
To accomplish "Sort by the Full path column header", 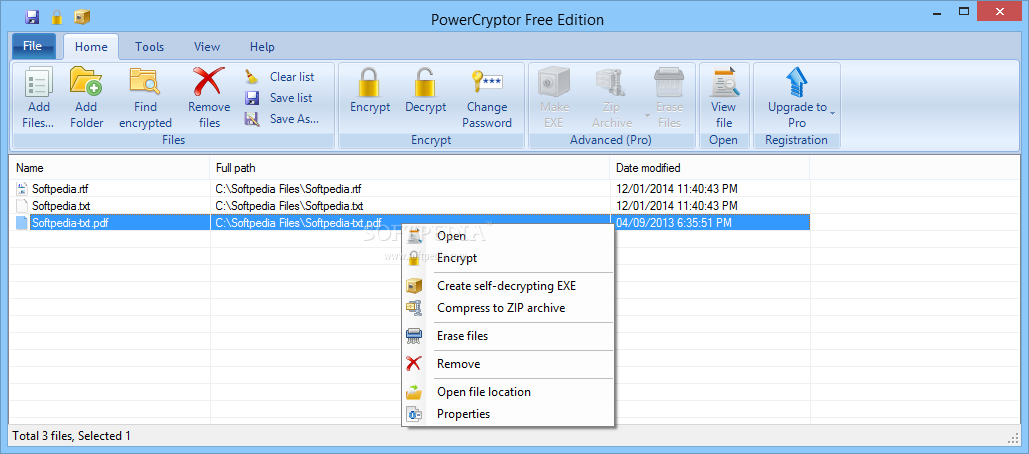I will pos(410,168).
